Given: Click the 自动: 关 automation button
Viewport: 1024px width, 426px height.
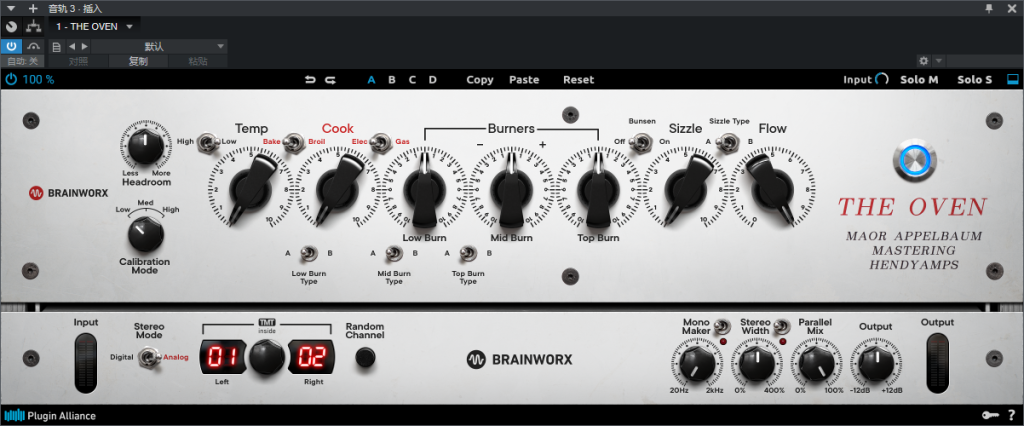Looking at the screenshot, I should [23, 61].
